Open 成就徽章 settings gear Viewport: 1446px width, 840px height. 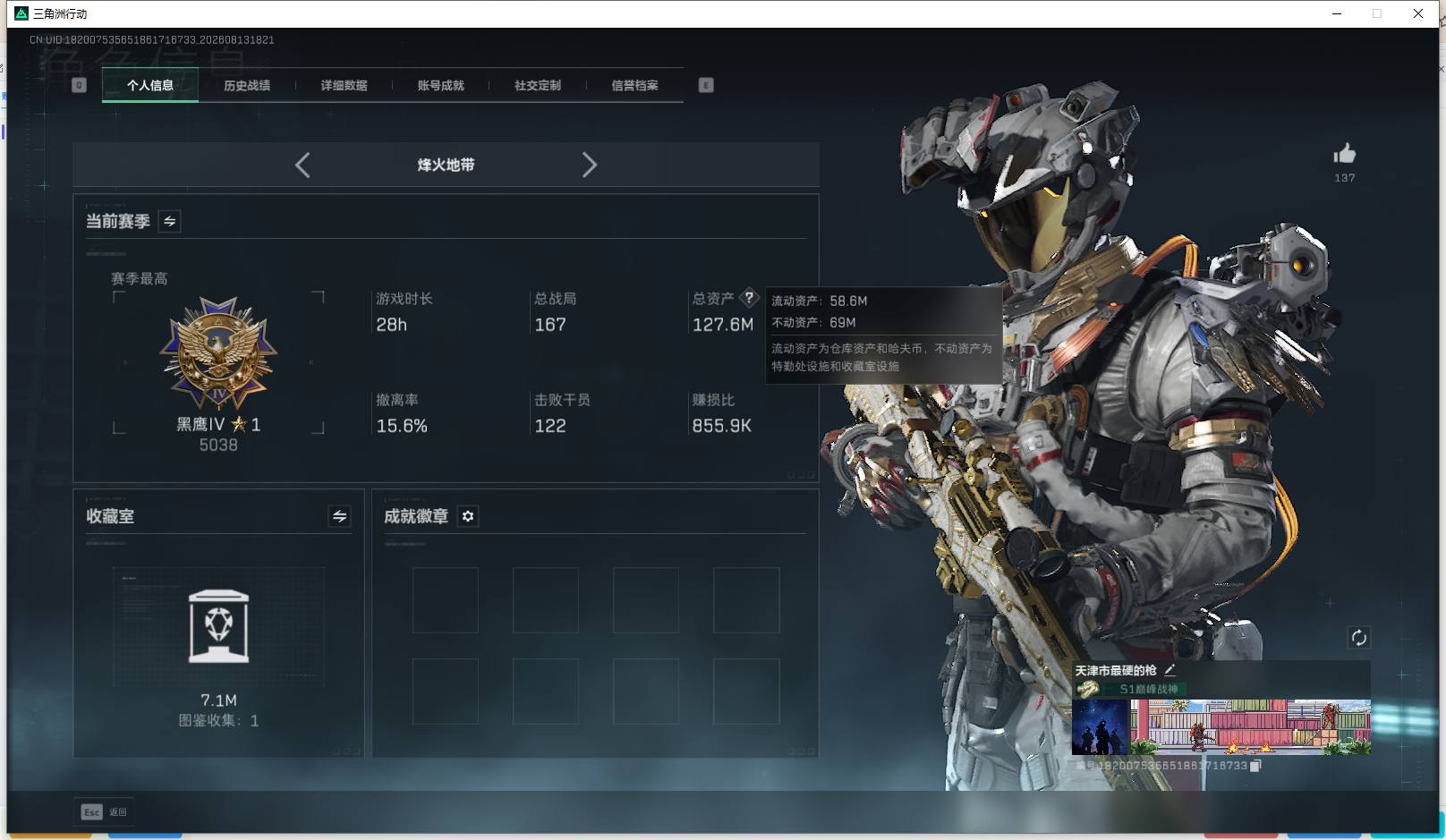(468, 516)
